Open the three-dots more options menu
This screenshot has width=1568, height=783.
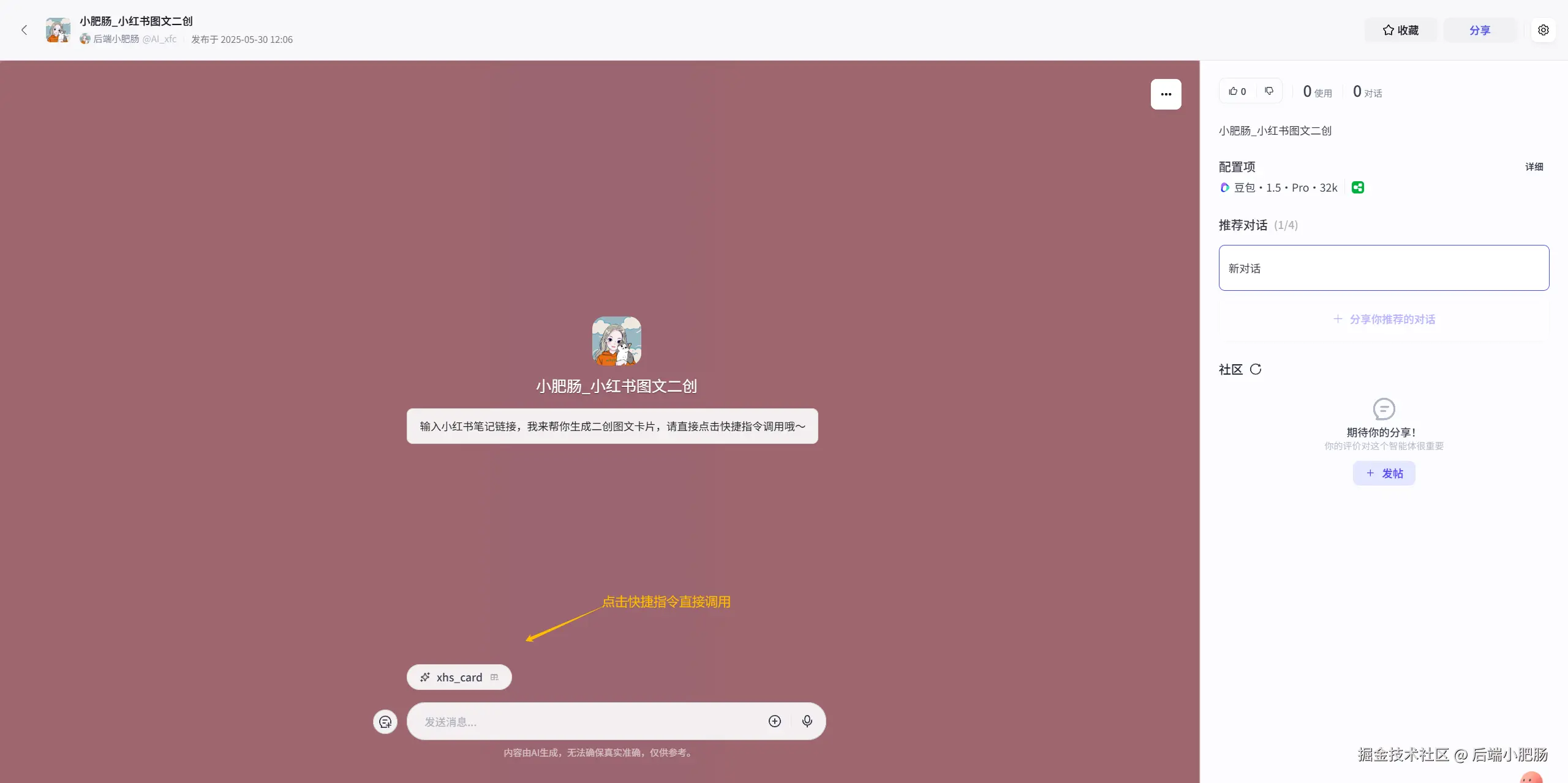click(1166, 94)
